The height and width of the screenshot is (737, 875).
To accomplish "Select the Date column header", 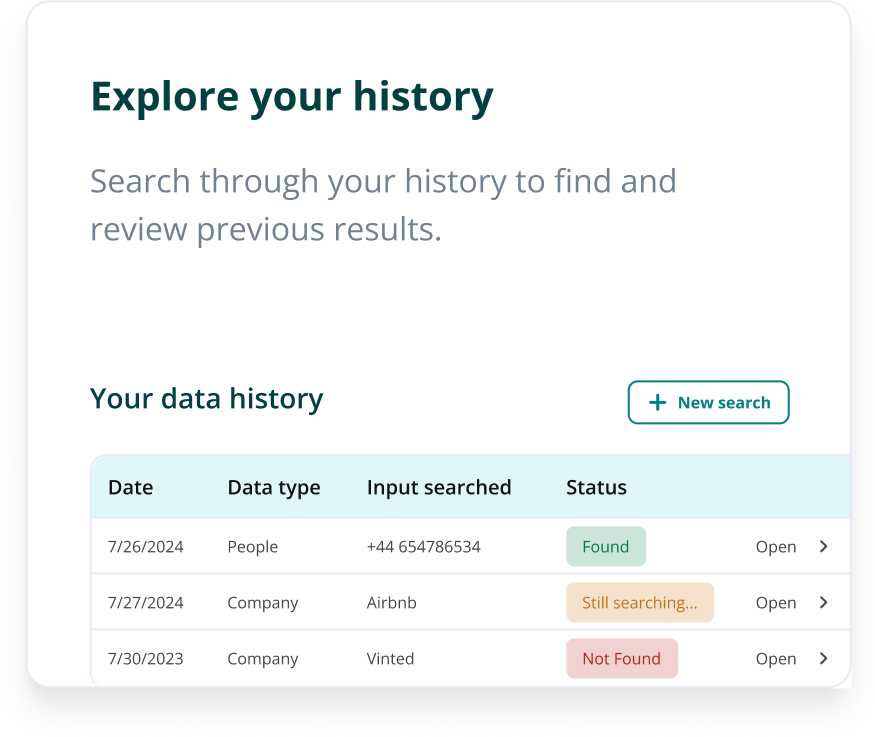I will [131, 487].
